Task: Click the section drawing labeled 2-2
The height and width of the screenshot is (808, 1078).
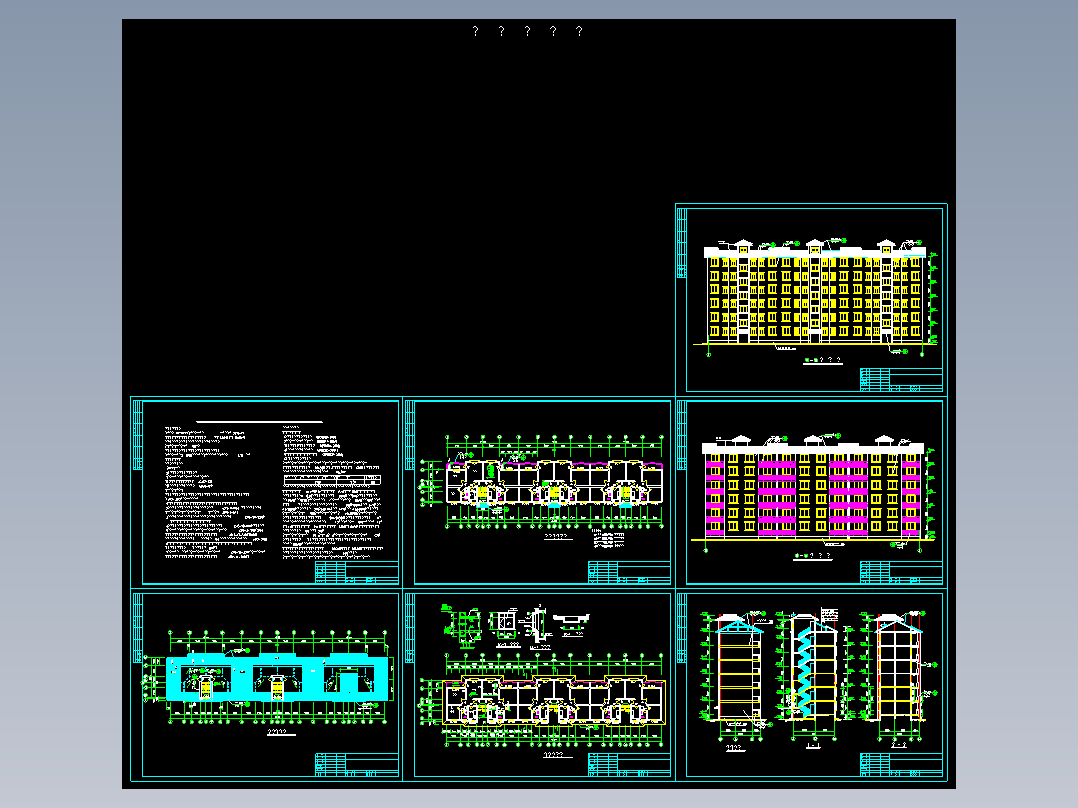Action: point(899,677)
